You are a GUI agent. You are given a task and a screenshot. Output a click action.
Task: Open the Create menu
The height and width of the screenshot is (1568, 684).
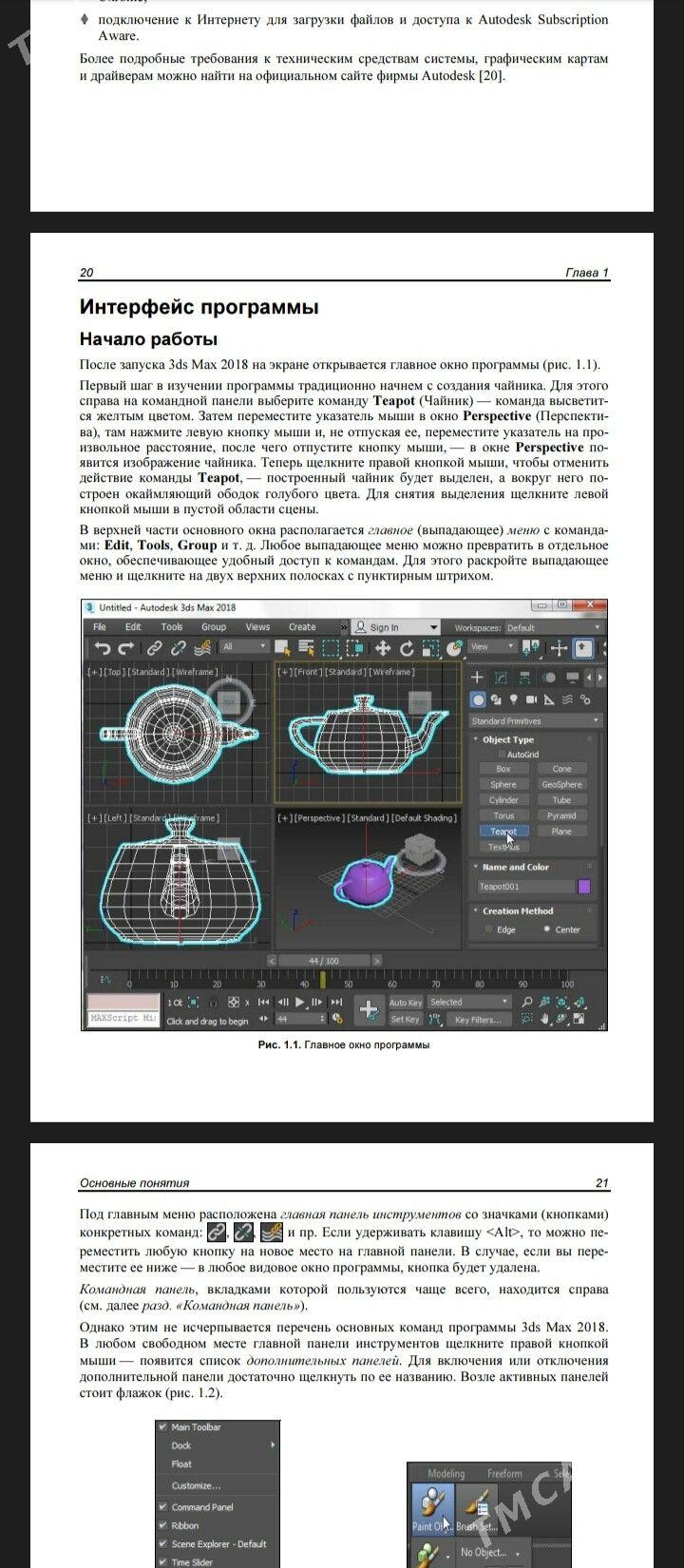click(302, 627)
